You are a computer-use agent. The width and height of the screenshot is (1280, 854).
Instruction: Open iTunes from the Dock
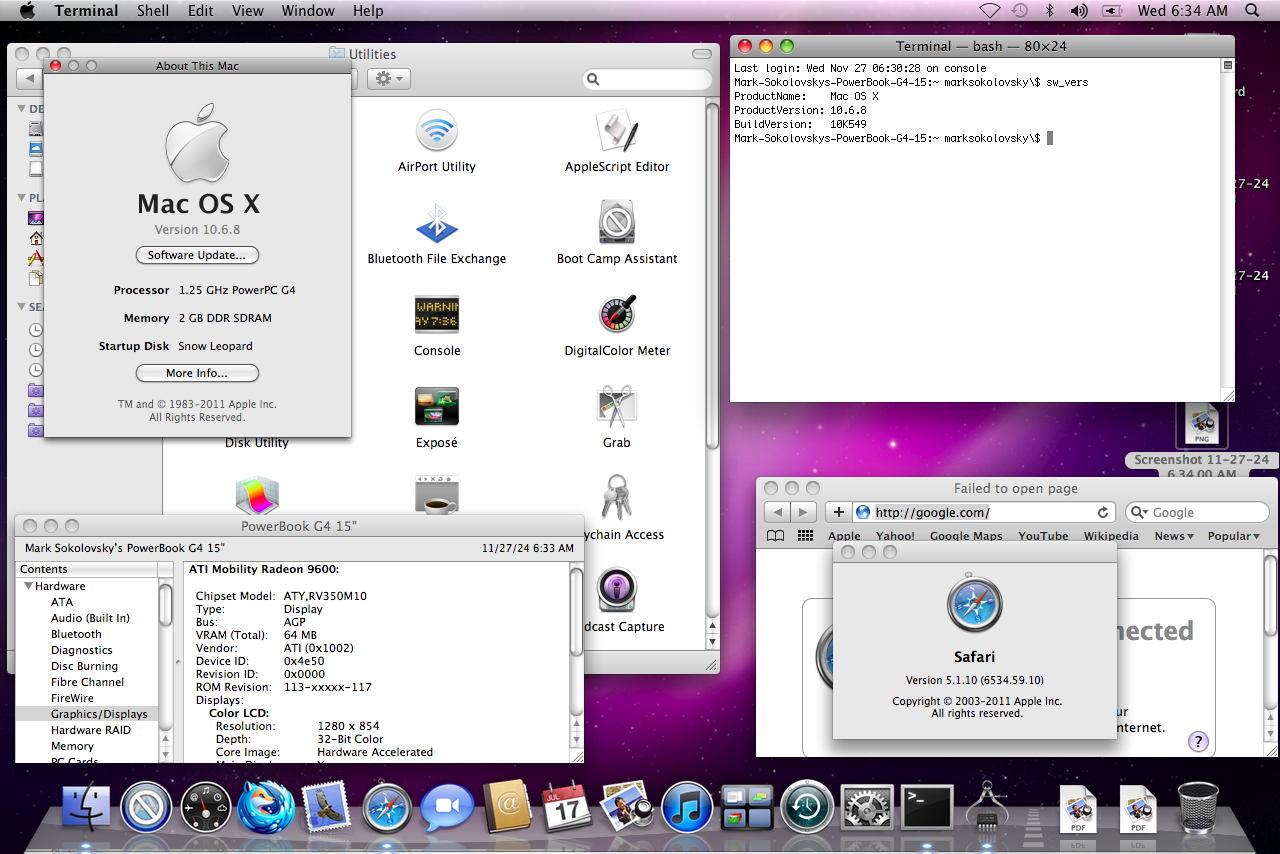click(687, 808)
